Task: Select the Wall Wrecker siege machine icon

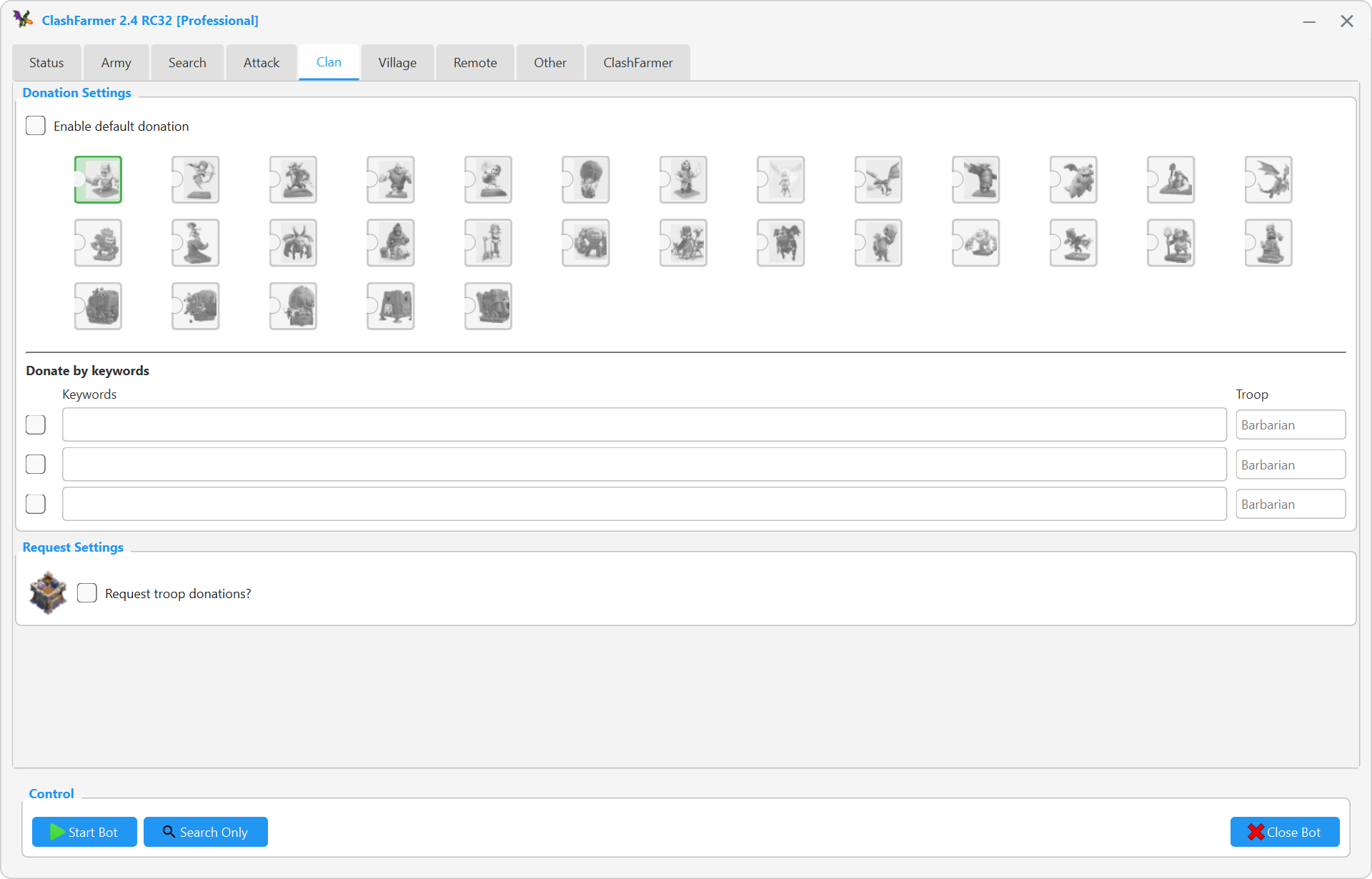Action: 98,306
